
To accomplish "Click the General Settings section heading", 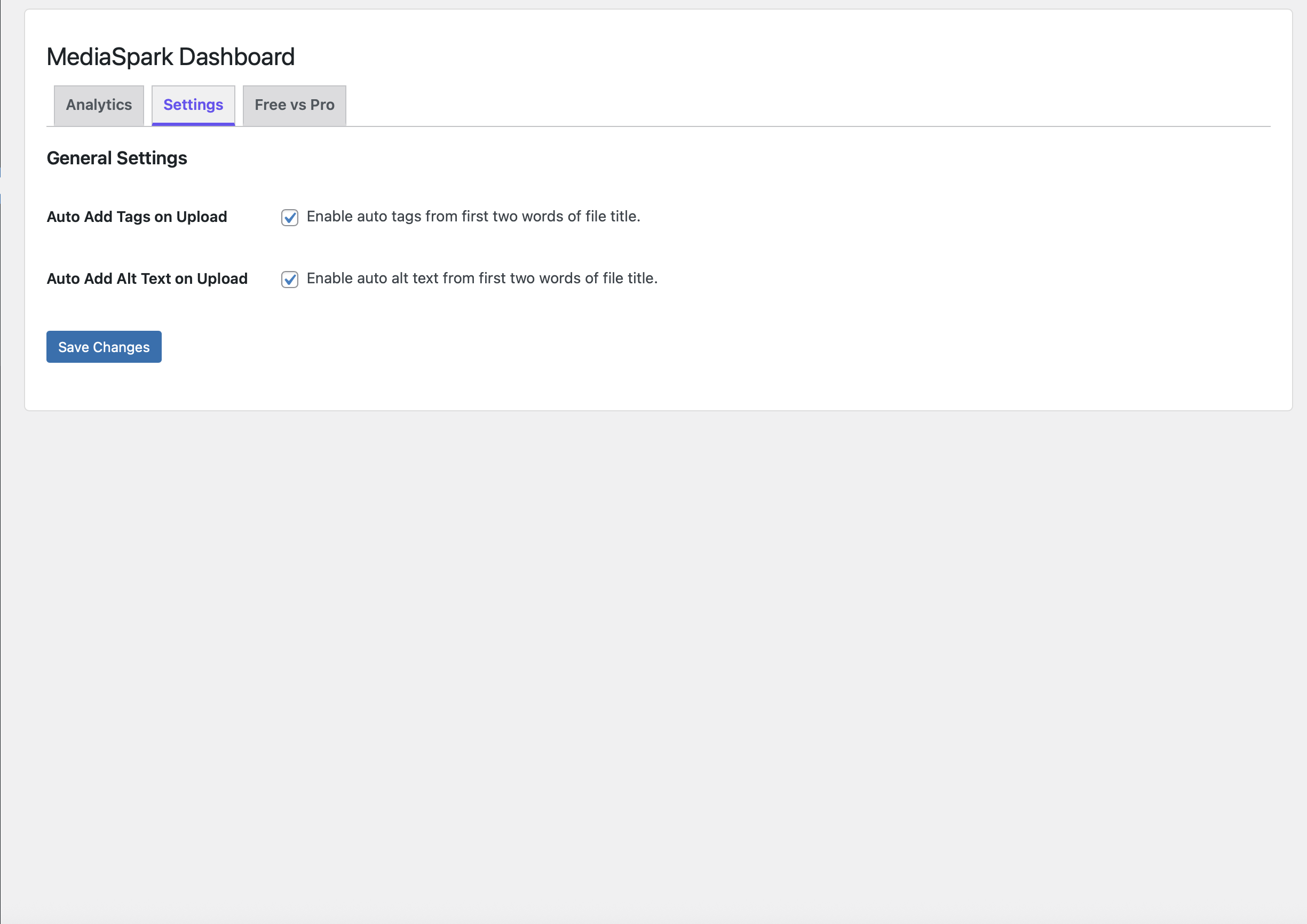I will (x=117, y=158).
